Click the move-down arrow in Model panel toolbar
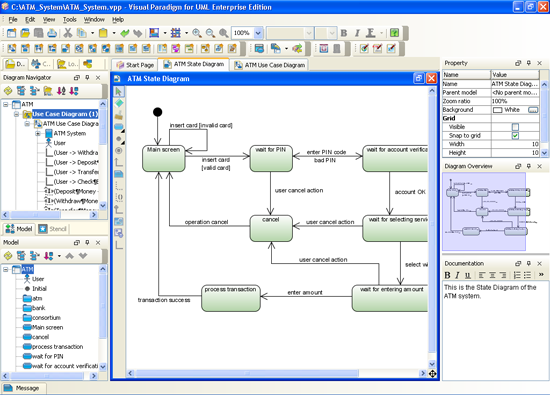This screenshot has width=550, height=395. click(x=83, y=256)
